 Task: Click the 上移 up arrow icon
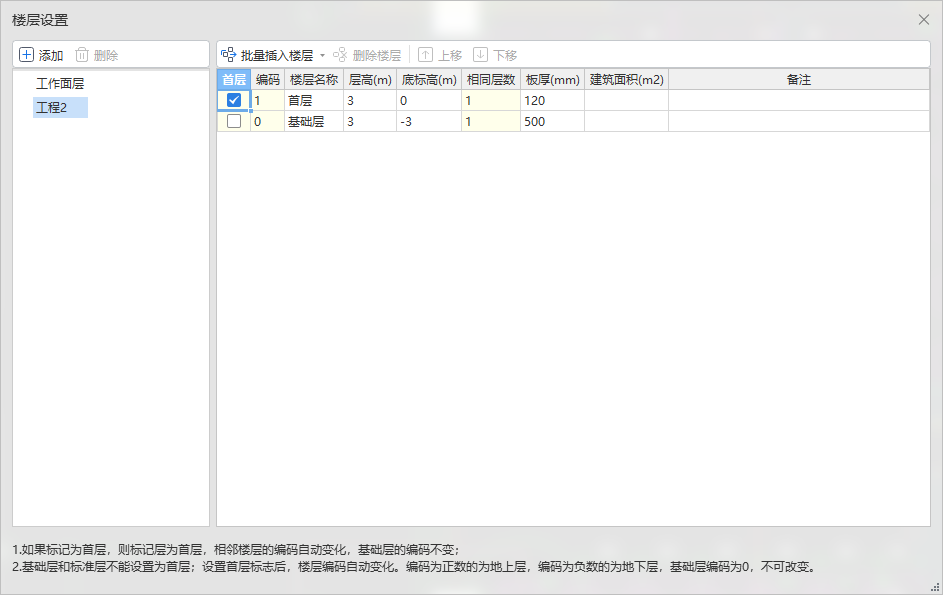[425, 55]
